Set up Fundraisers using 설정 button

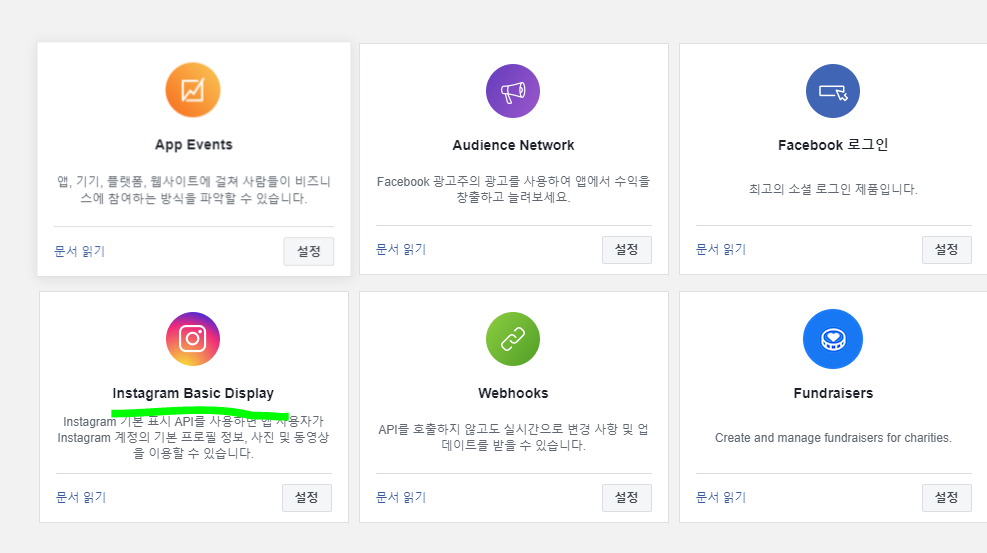coord(946,498)
